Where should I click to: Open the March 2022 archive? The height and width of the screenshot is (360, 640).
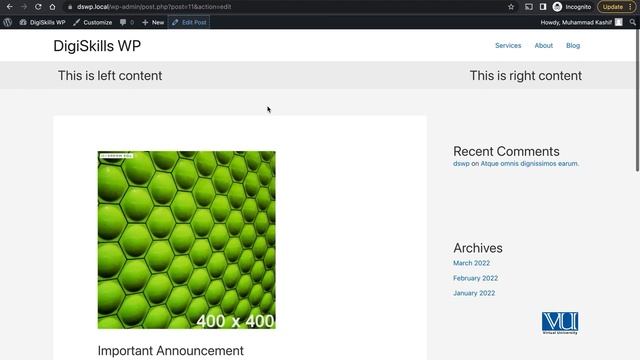(471, 263)
